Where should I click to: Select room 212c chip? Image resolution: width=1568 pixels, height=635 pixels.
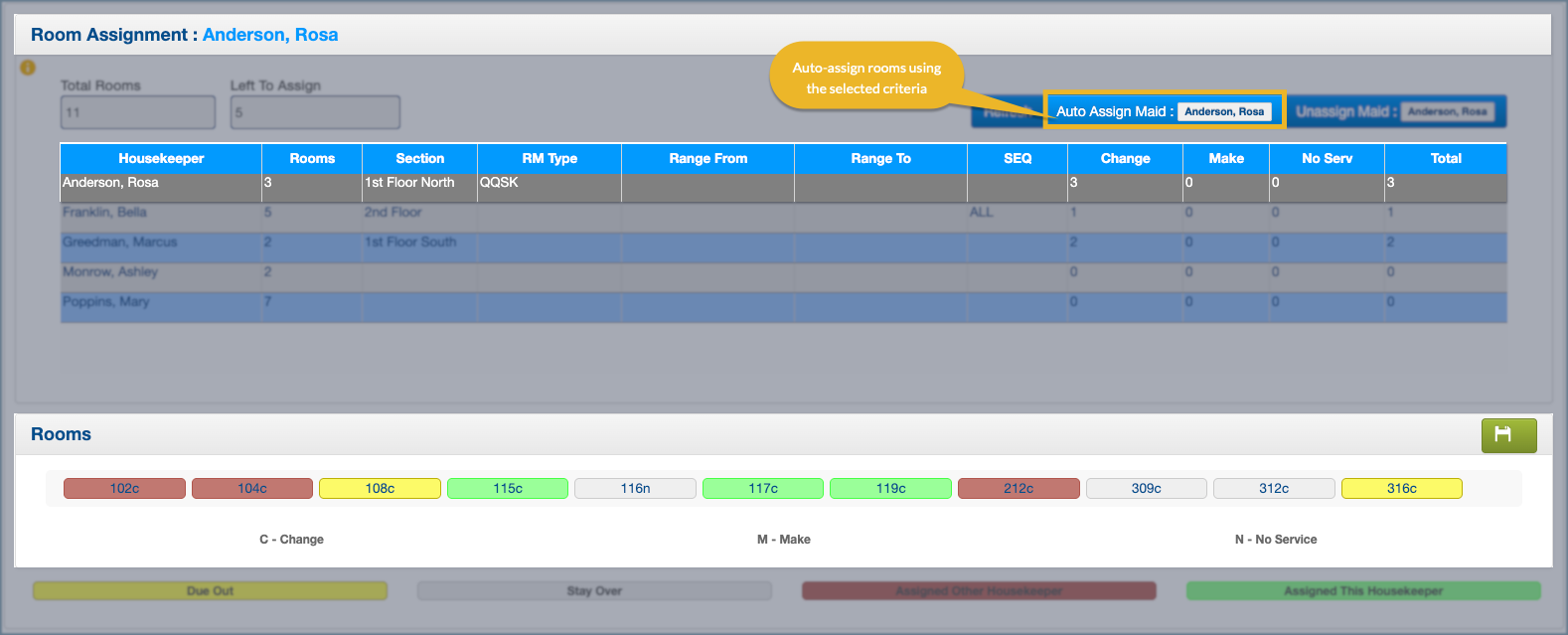coord(1019,489)
